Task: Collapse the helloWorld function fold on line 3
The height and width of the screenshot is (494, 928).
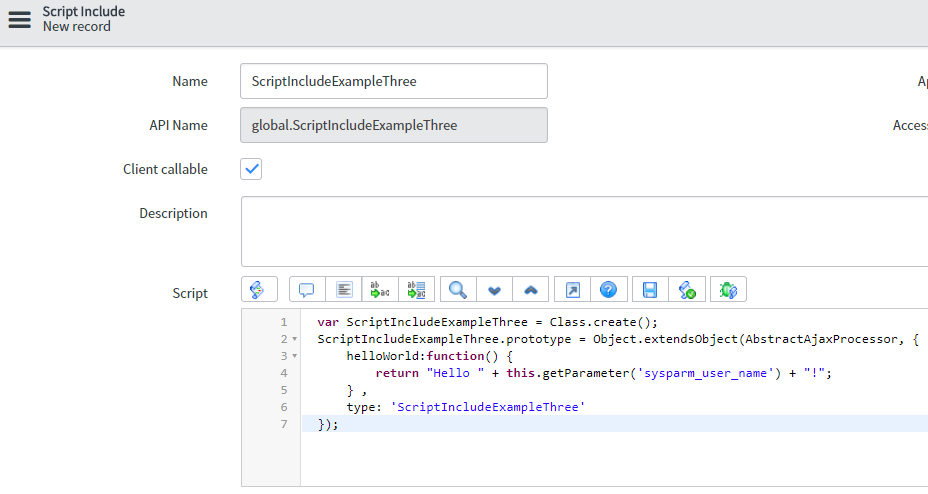Action: click(x=293, y=357)
